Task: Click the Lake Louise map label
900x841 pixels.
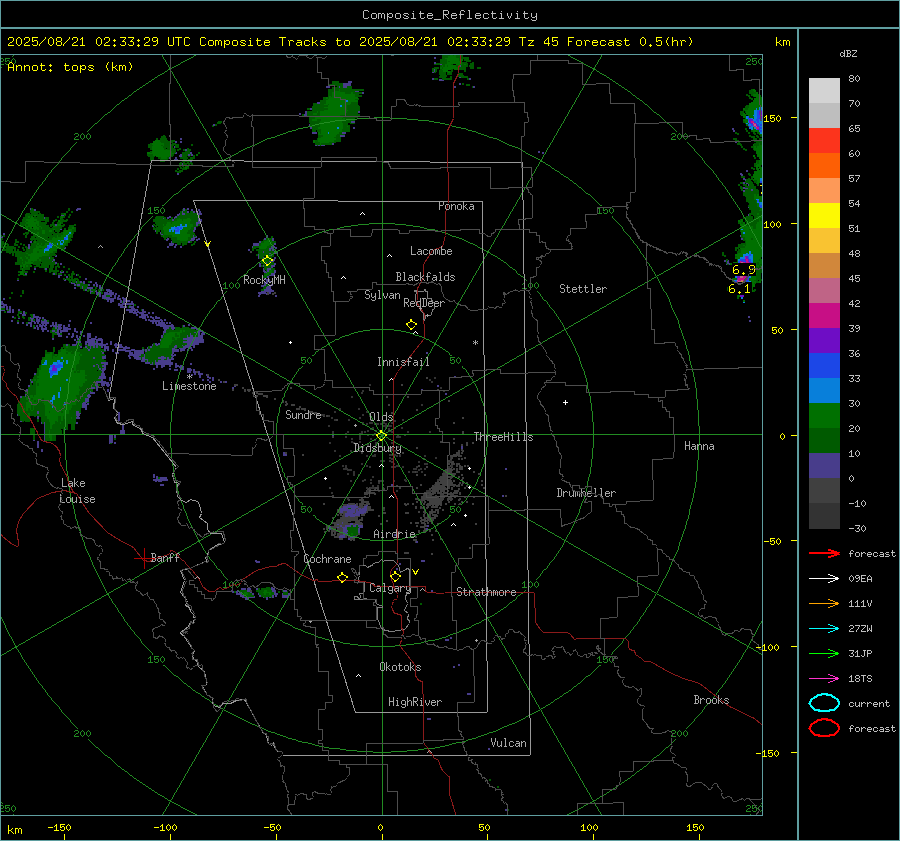Action: (77, 491)
